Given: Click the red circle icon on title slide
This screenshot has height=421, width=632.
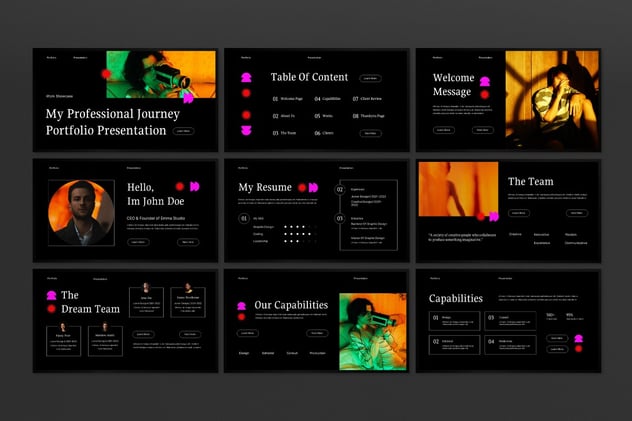Looking at the screenshot, I should [x=106, y=73].
